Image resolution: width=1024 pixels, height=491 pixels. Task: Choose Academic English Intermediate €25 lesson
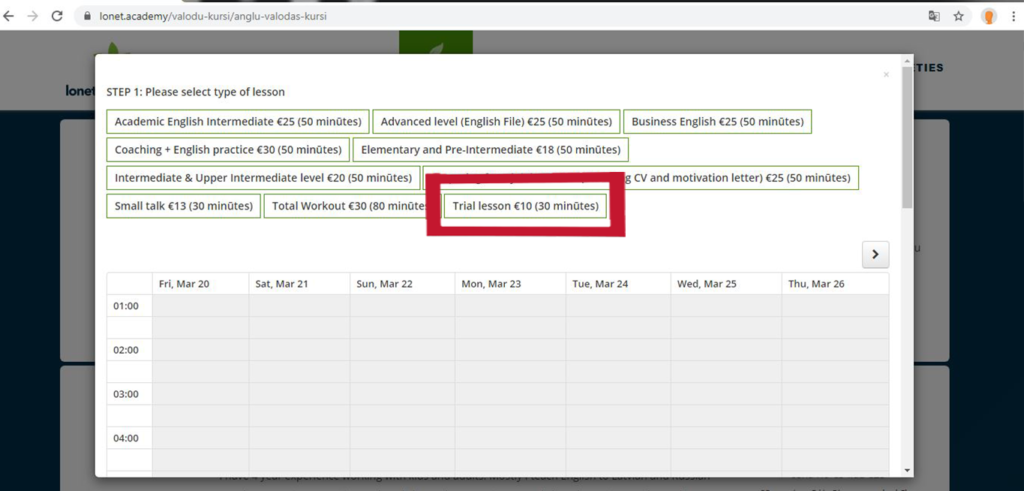[x=237, y=121]
